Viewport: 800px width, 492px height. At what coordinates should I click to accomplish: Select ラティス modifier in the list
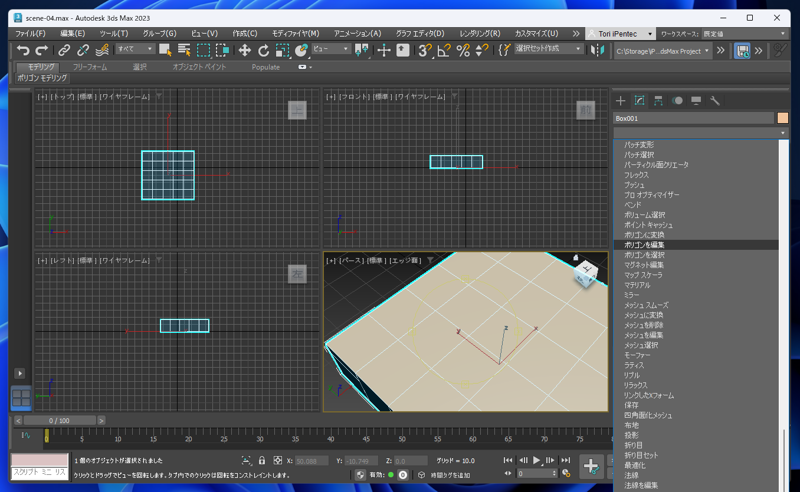[696, 365]
